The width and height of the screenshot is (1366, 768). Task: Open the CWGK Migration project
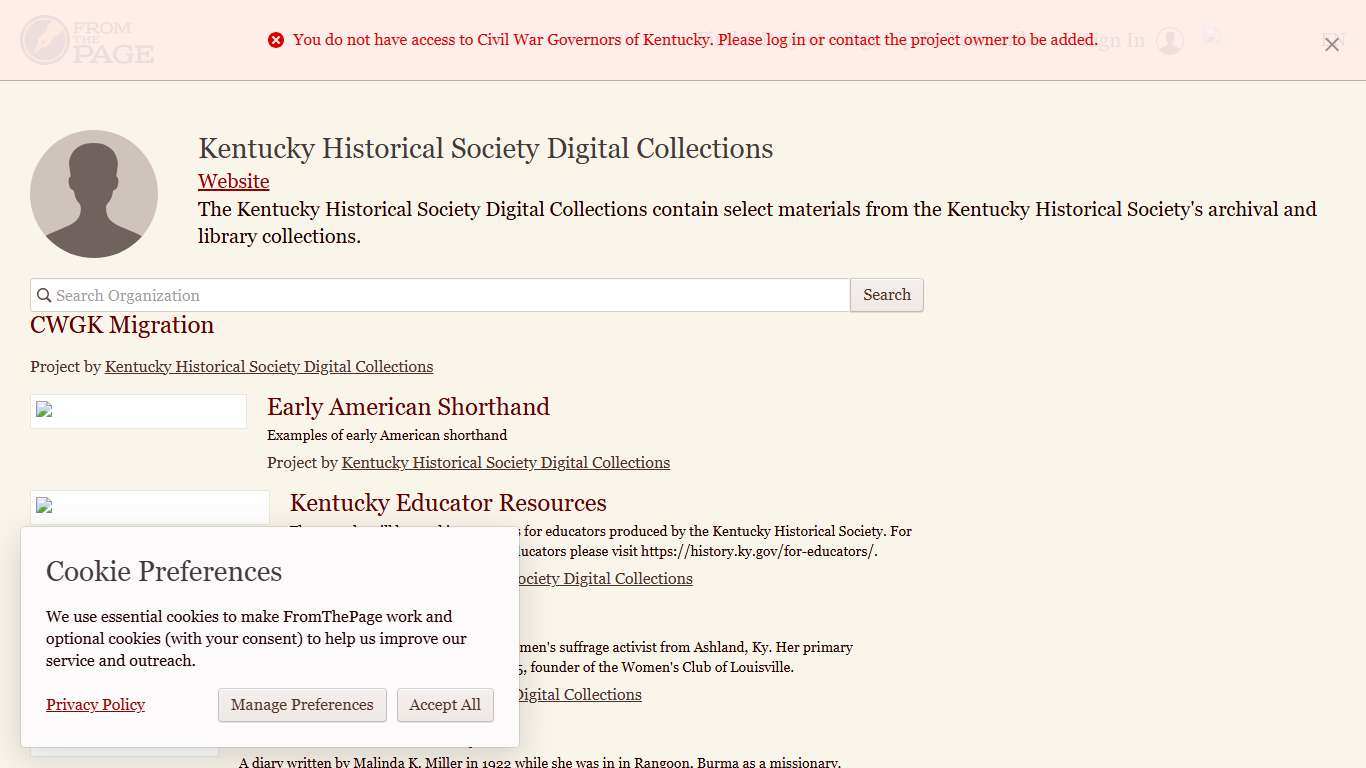click(x=121, y=325)
